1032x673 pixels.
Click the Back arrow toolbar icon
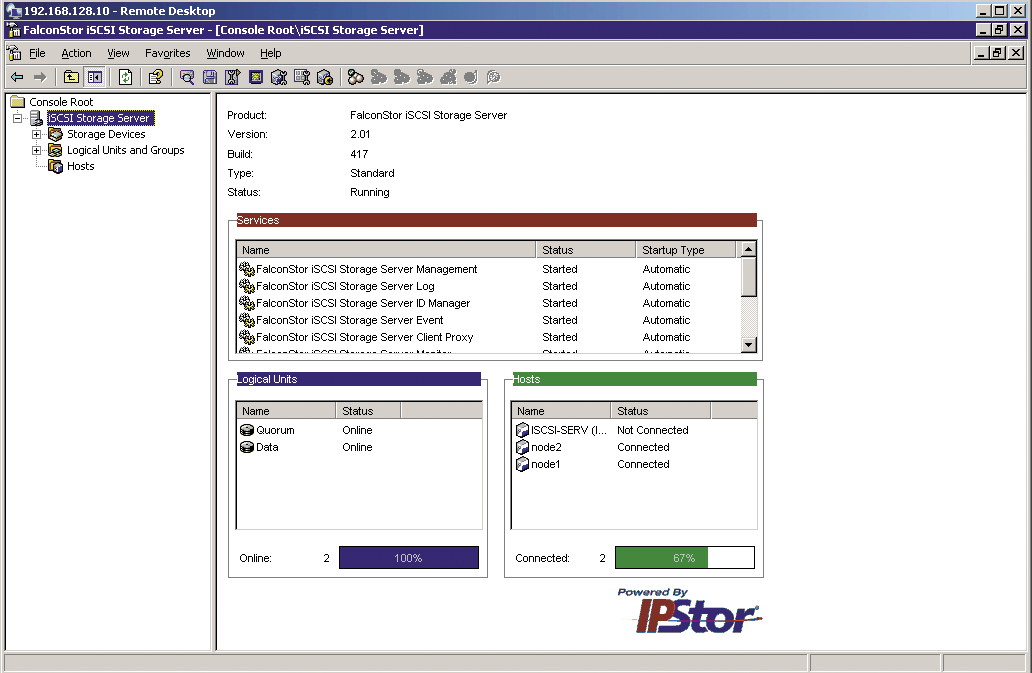pos(17,77)
